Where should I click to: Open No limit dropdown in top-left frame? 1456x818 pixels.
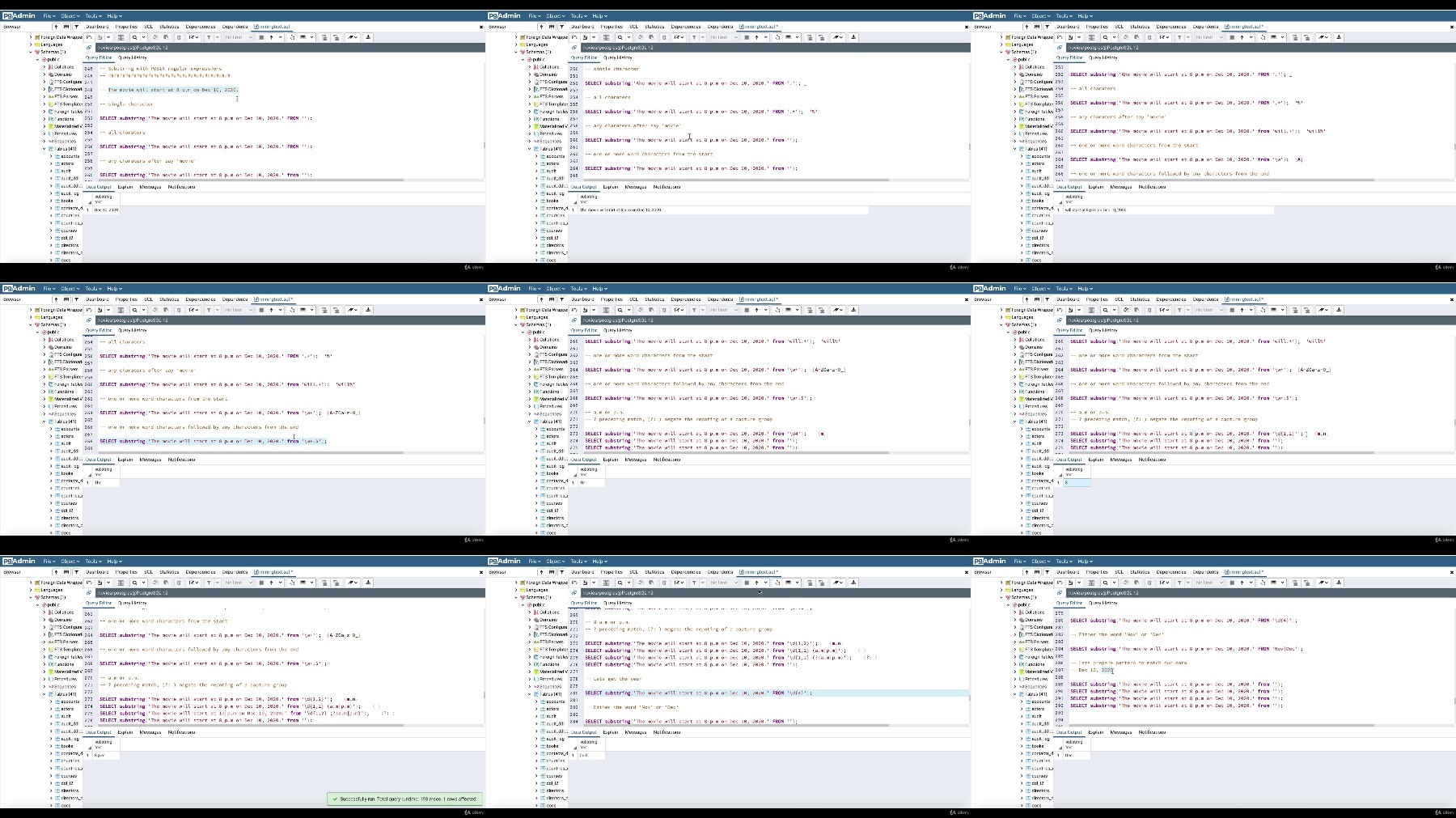[x=239, y=37]
